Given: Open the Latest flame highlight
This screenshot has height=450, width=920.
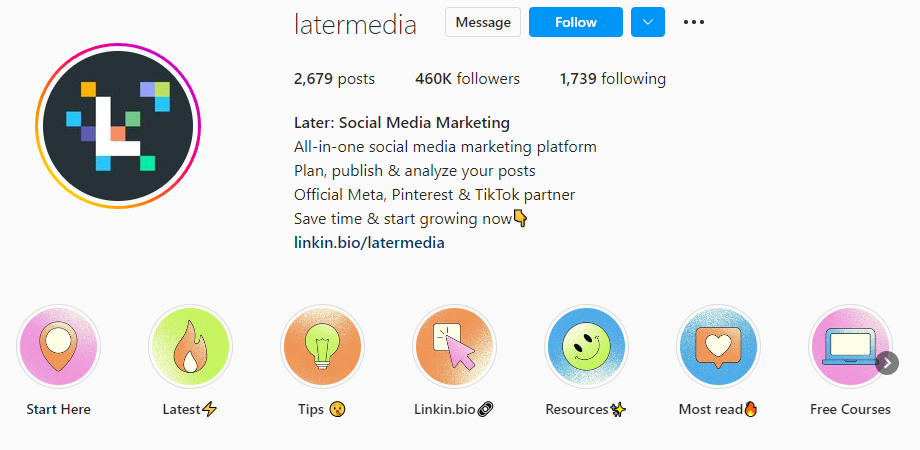Looking at the screenshot, I should pos(190,346).
